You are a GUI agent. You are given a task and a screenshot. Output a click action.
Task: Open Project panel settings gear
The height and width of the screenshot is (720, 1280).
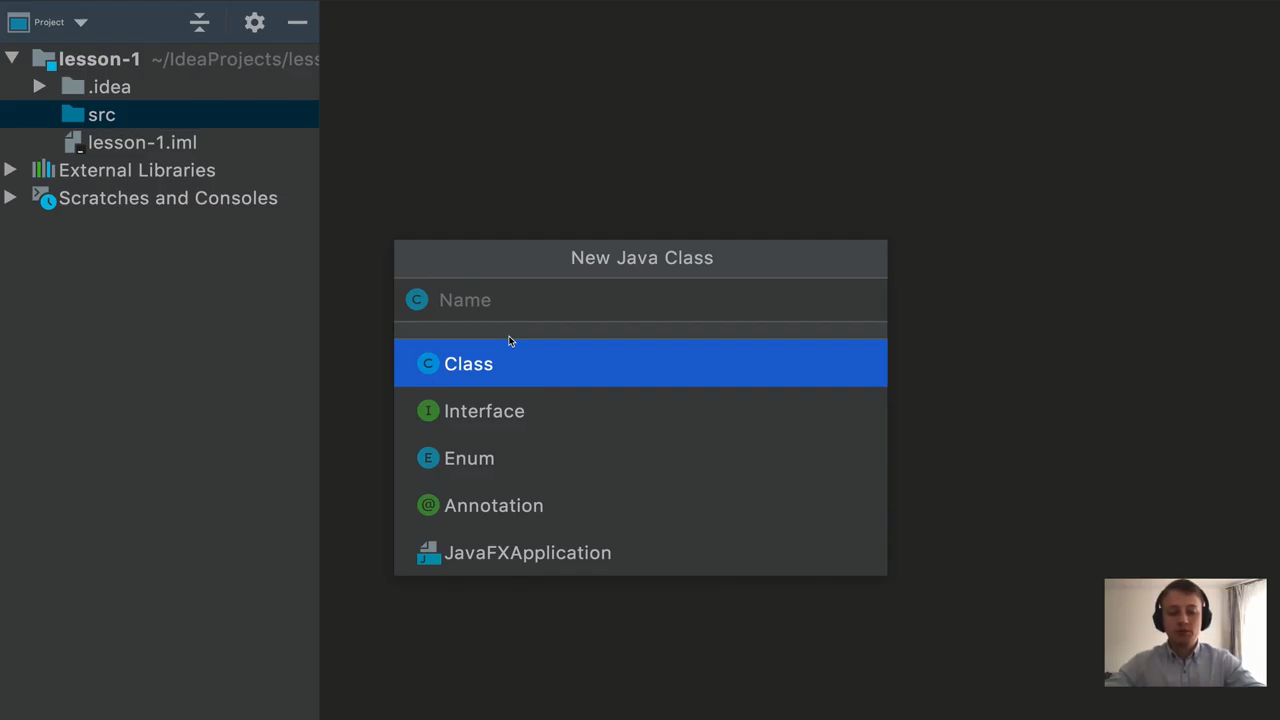tap(254, 22)
